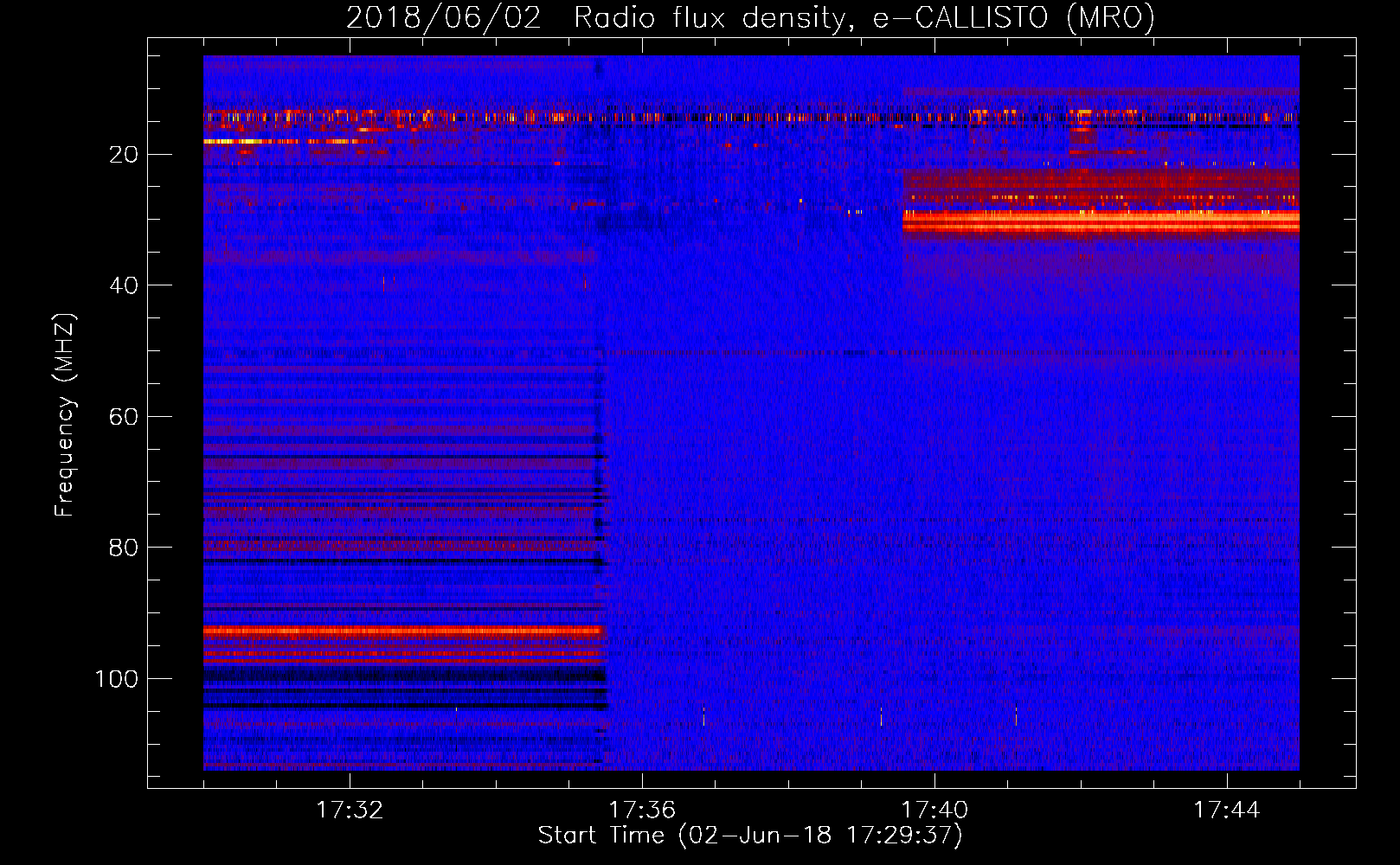Click the frequency tick label '60'
Screen dimensions: 1400x865
click(x=125, y=417)
